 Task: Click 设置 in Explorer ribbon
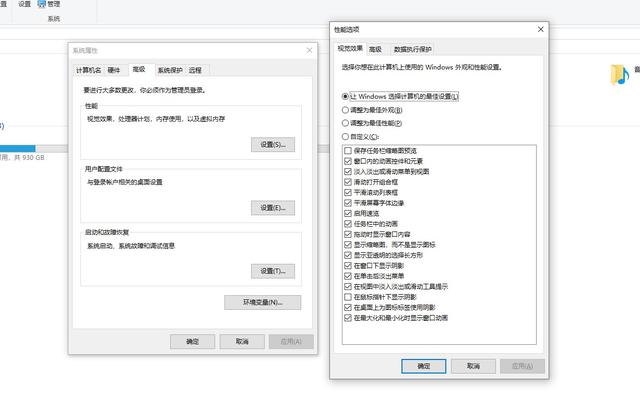[24, 4]
